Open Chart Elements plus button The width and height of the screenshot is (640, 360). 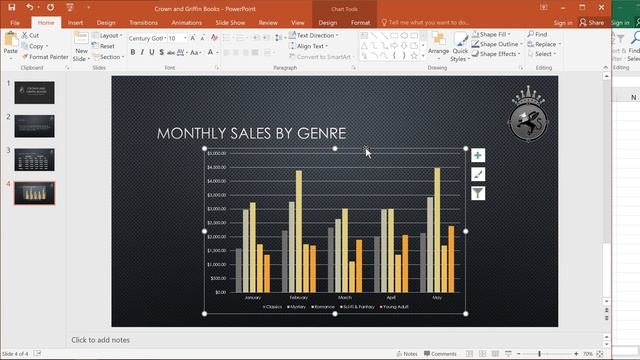pos(478,155)
